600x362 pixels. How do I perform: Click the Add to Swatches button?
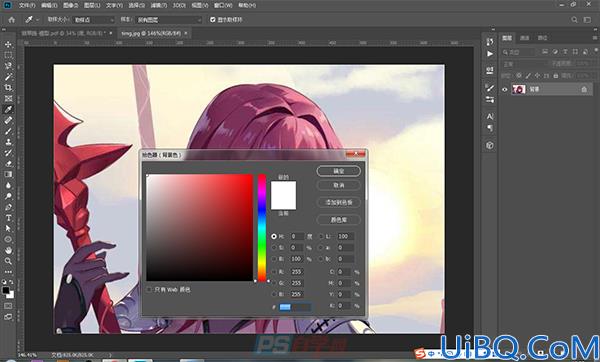click(x=339, y=202)
